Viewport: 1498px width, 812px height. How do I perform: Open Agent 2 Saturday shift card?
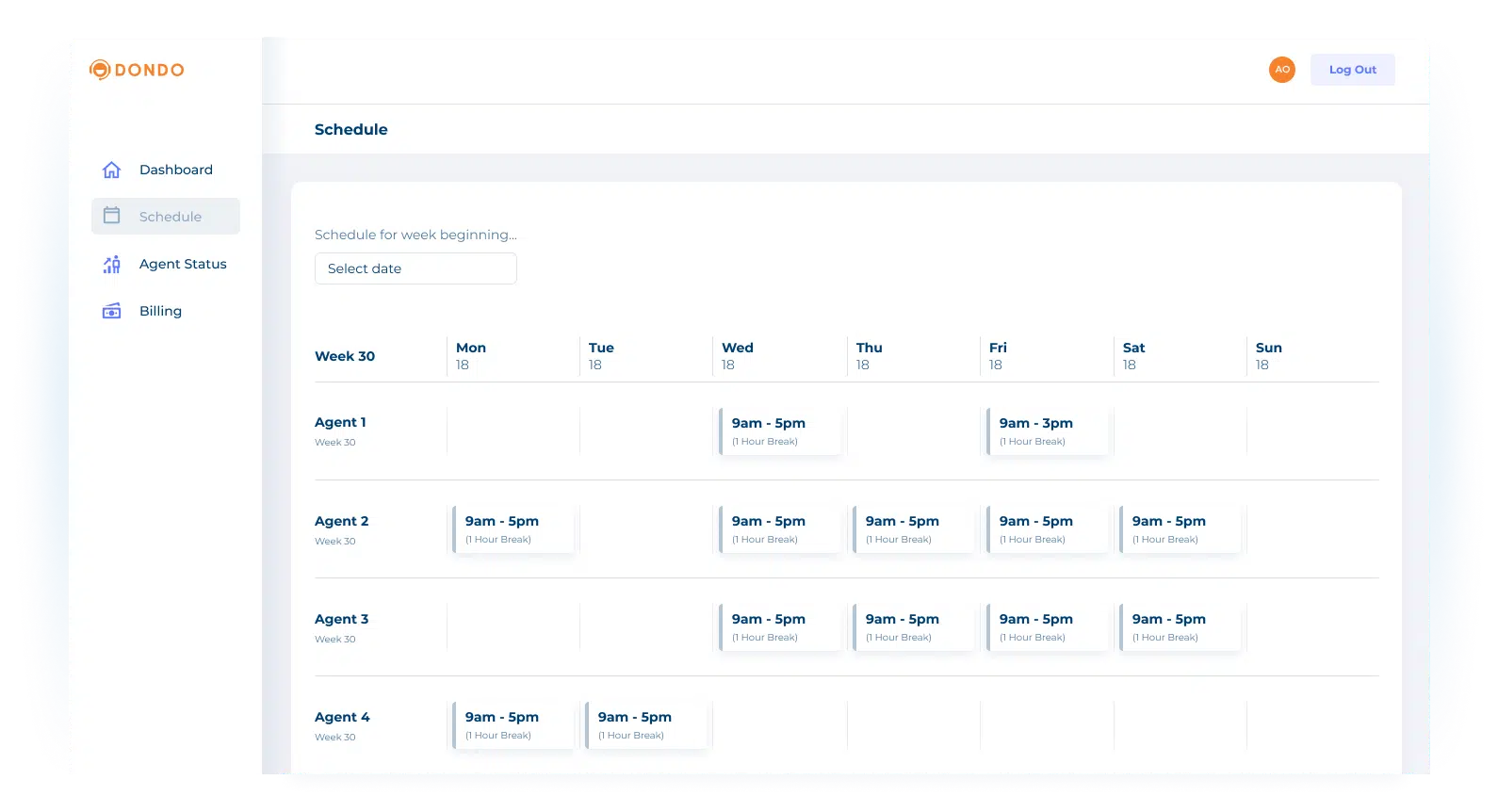1180,529
